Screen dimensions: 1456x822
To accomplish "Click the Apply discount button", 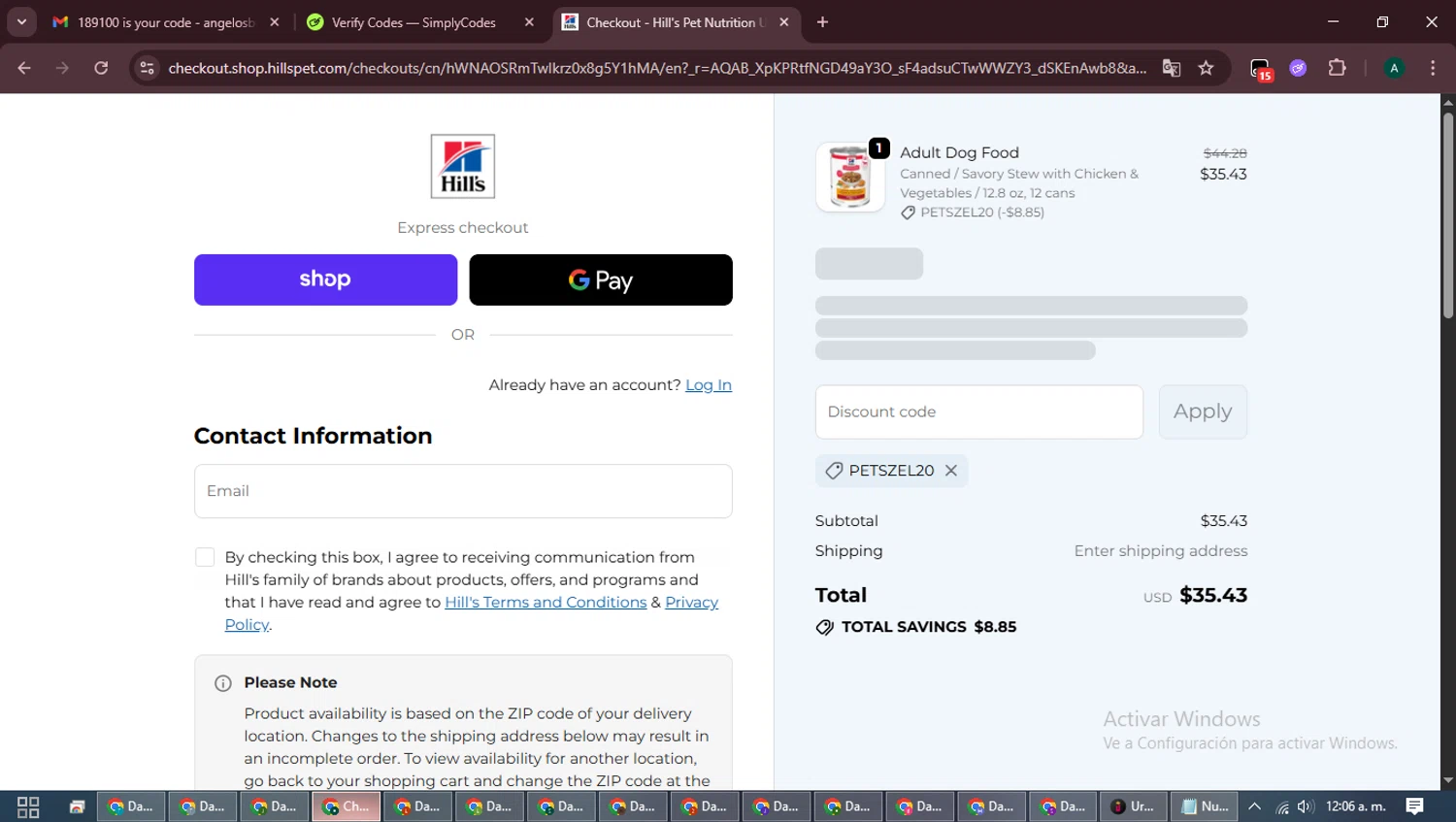I will pyautogui.click(x=1203, y=411).
